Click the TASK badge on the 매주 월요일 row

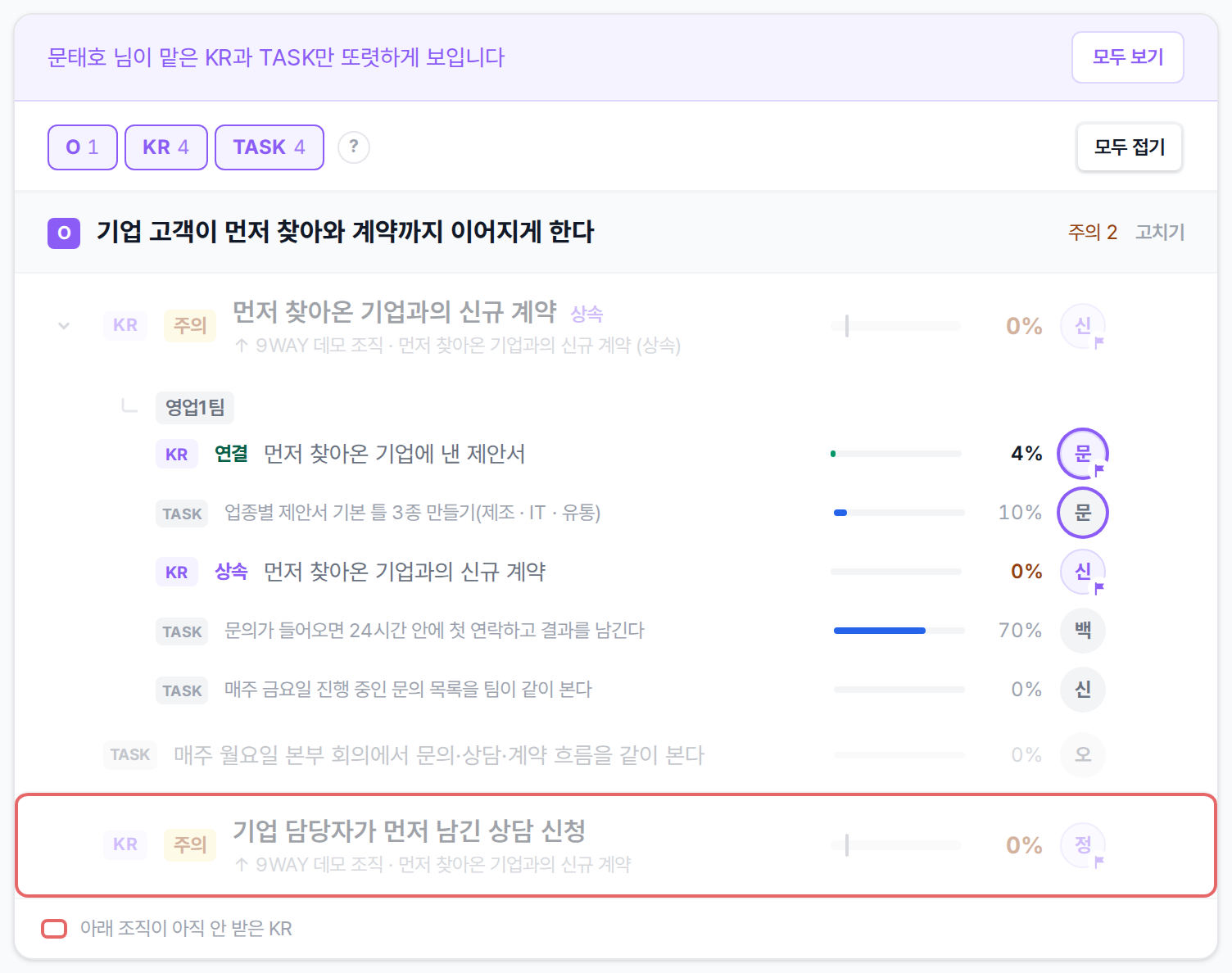tap(130, 754)
